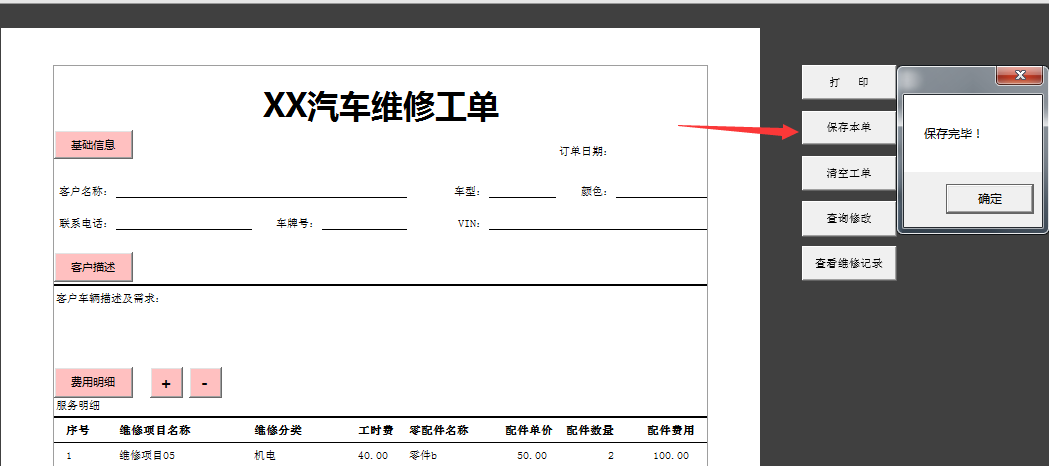Select the 零件b part cell
Image resolution: width=1049 pixels, height=466 pixels.
coord(423,456)
